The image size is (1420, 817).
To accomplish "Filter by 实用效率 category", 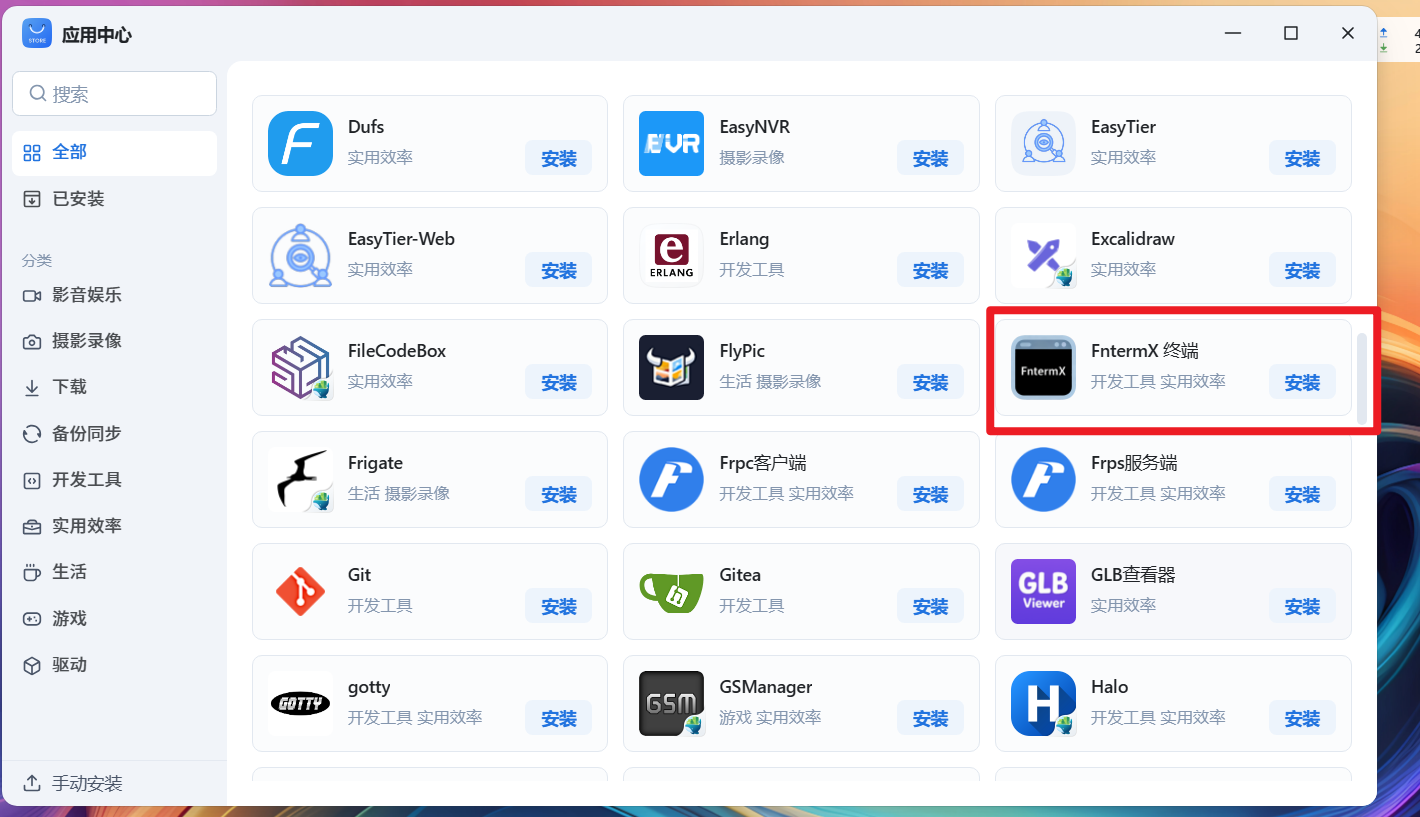I will coord(114,526).
